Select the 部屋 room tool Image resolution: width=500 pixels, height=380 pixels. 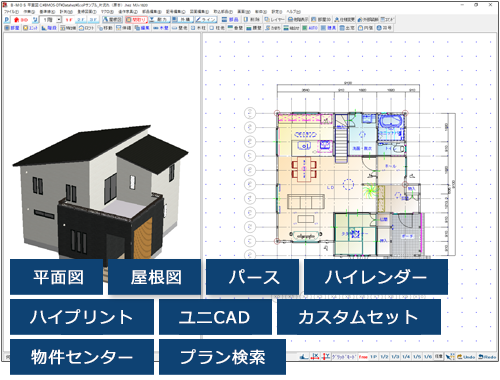point(12,28)
